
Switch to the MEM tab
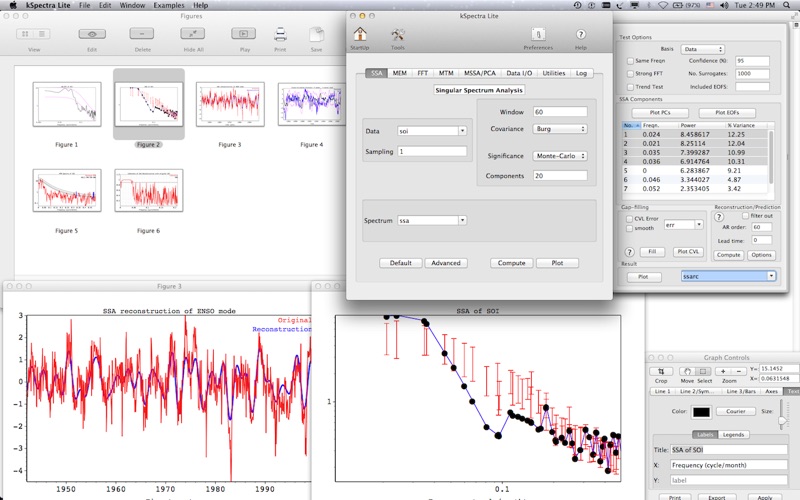399,73
